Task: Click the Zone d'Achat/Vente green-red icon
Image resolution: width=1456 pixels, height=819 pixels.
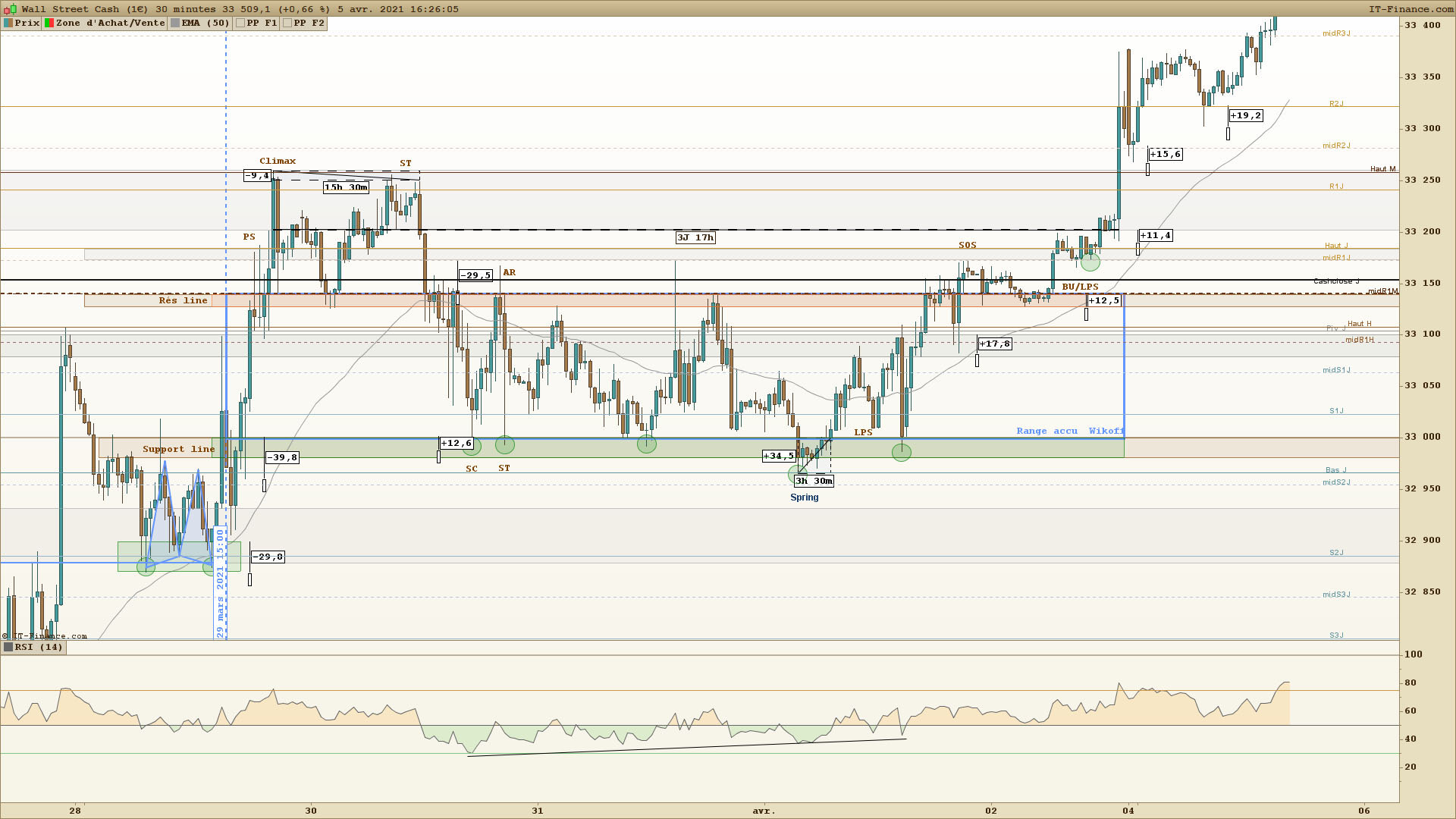Action: (x=49, y=23)
